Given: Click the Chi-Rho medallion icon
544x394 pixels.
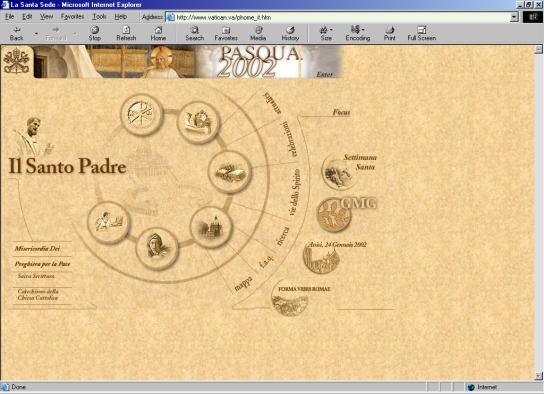Looking at the screenshot, I should tap(141, 114).
